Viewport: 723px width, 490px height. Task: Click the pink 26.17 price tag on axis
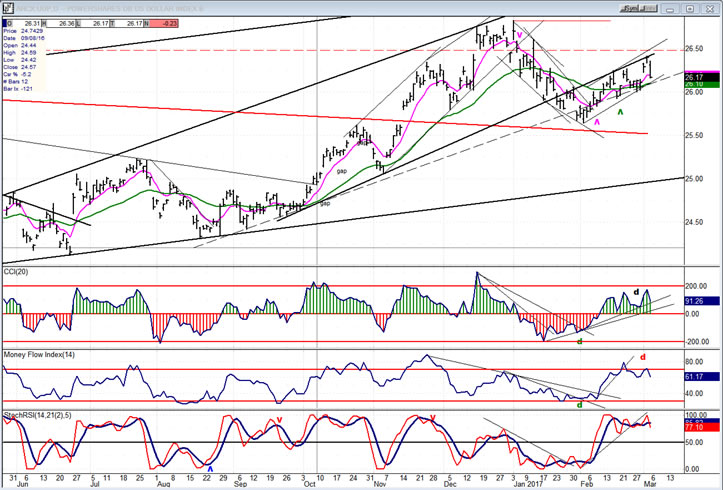(x=696, y=76)
